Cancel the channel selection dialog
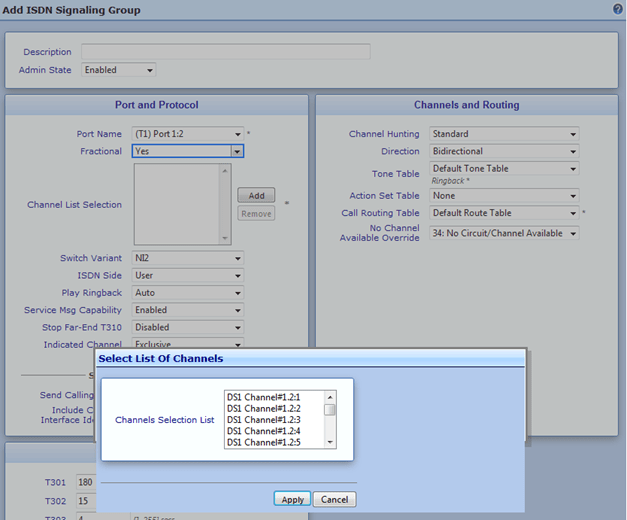Viewport: 627px width, 520px height. pos(334,499)
